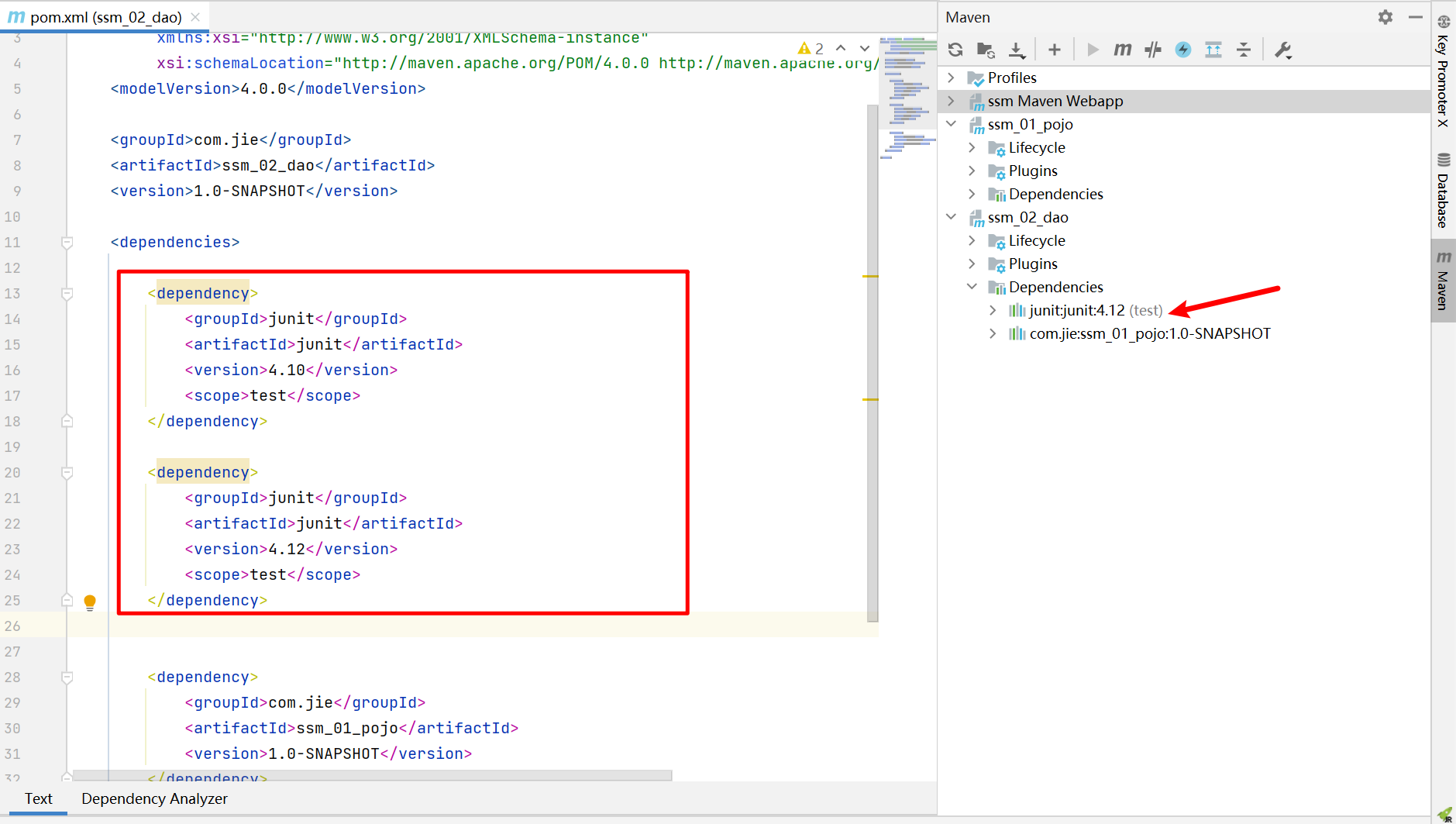This screenshot has height=824, width=1456.
Task: Expand Dependencies under ssm_01_pojo
Action: pos(972,194)
